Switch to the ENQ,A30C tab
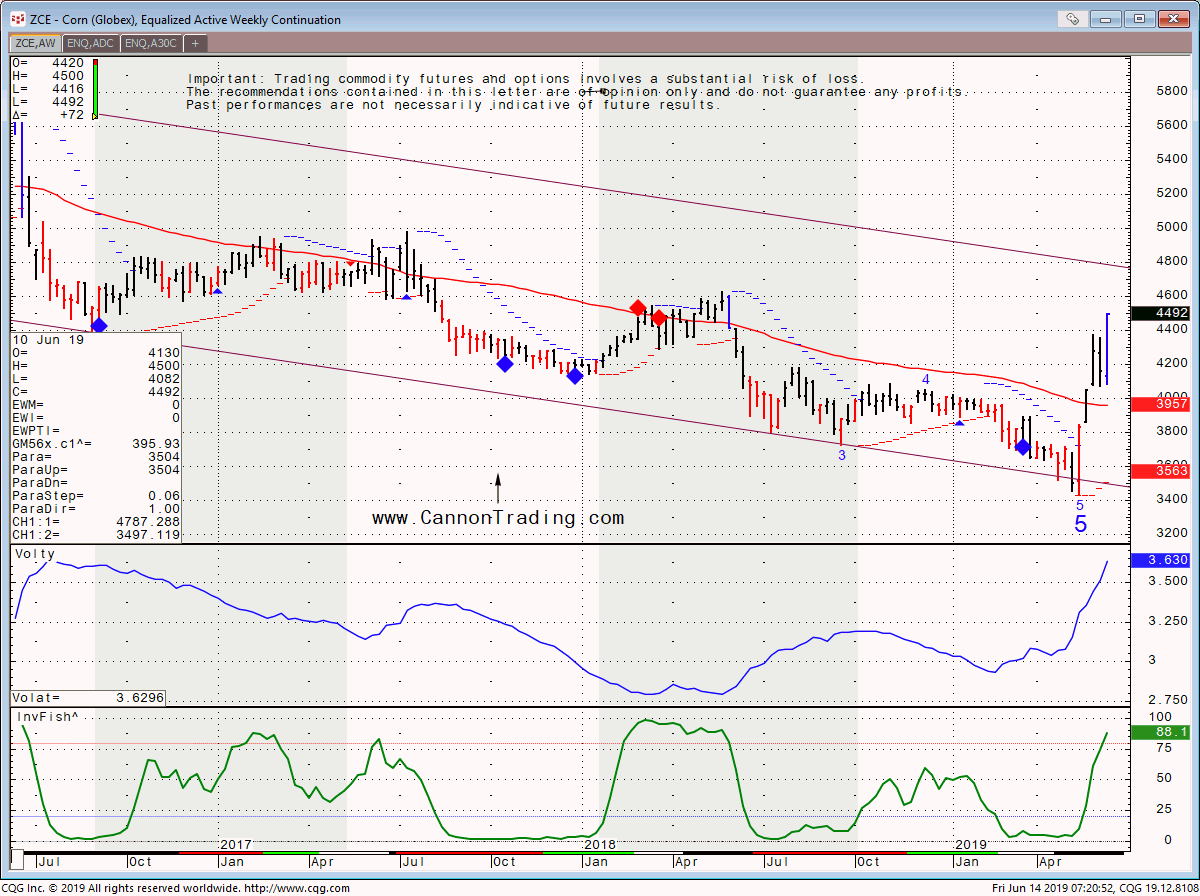This screenshot has height=896, width=1200. (150, 43)
